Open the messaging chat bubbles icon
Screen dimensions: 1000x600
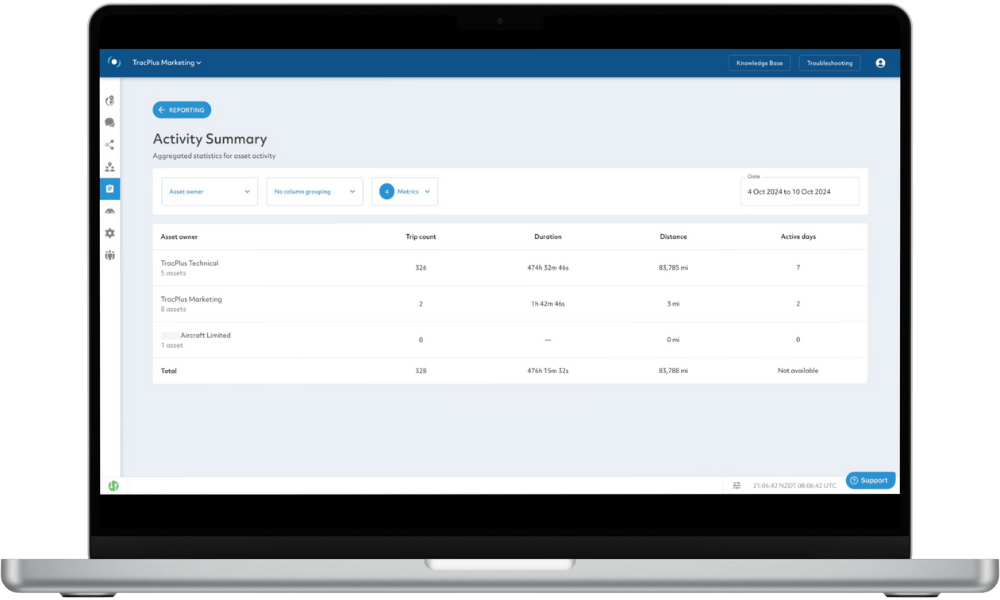click(110, 122)
